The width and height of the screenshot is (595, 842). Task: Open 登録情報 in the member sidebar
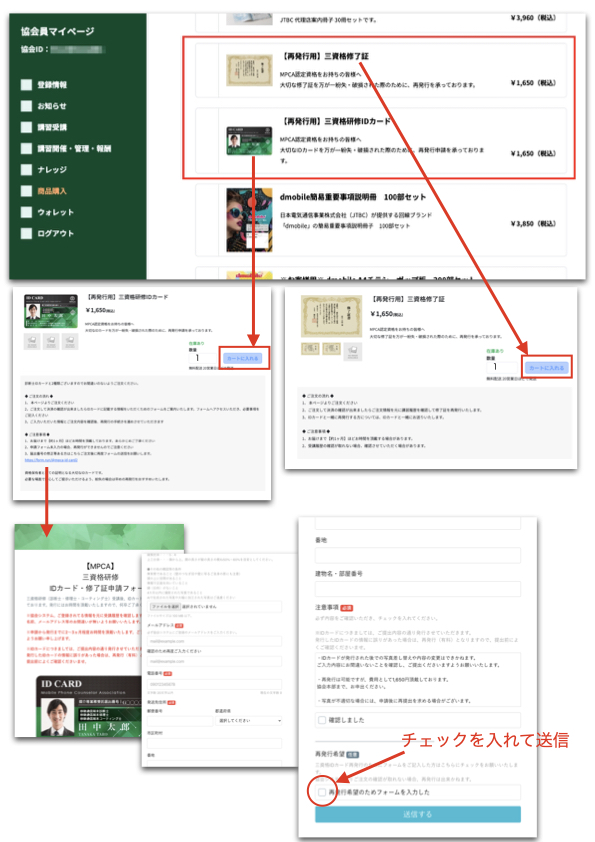click(52, 85)
